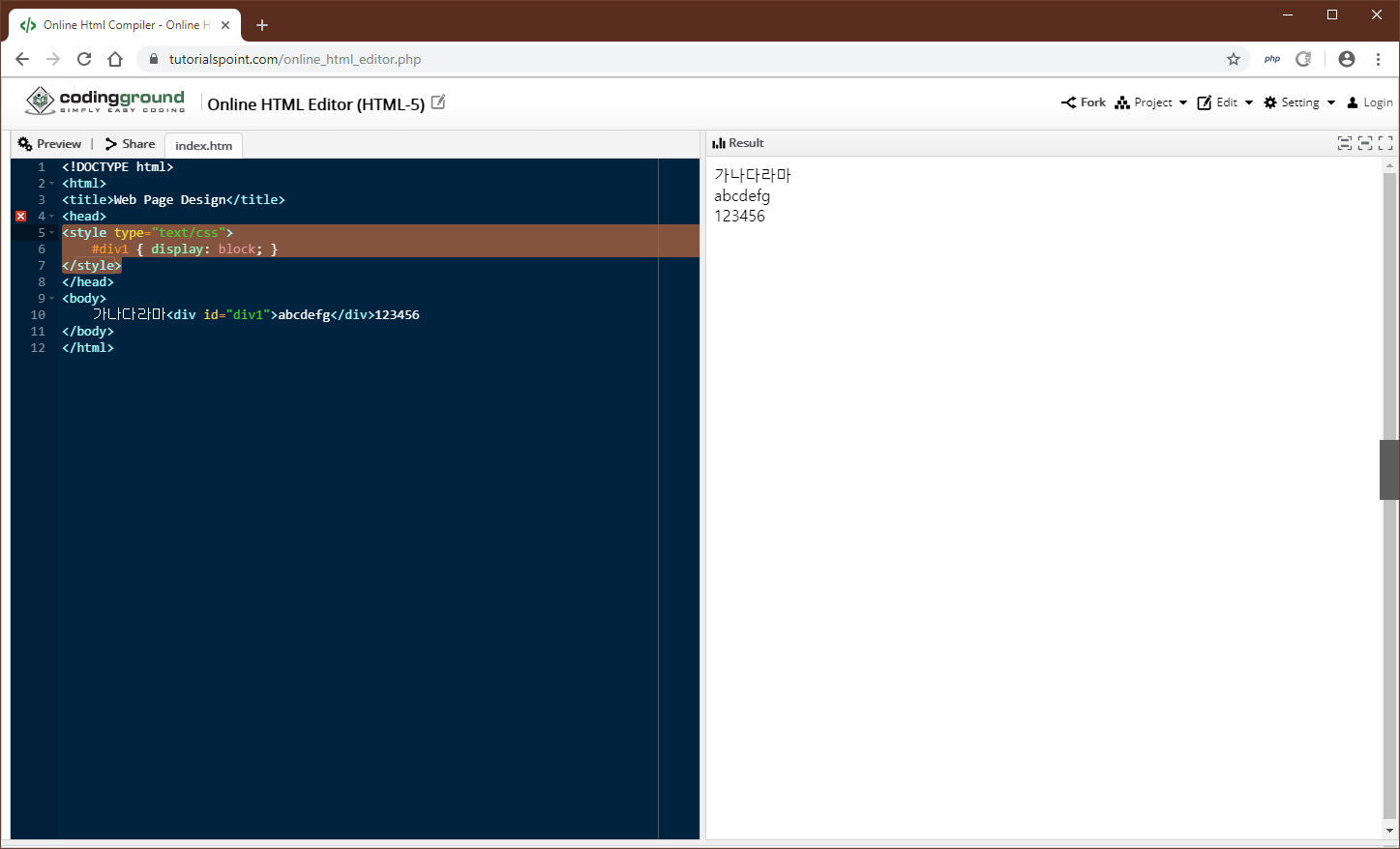Screen dimensions: 1400x849
Task: Collapse the body tag fold on line 9
Action: [51, 299]
